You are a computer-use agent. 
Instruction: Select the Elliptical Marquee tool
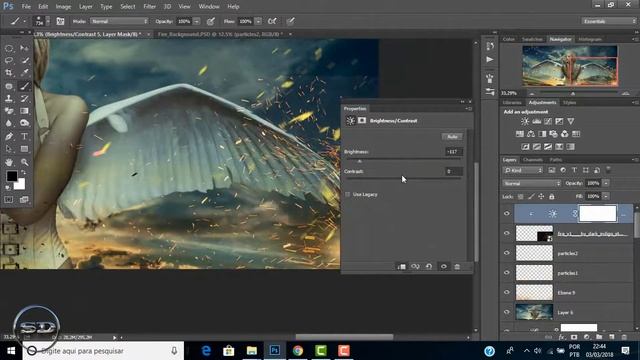(x=9, y=48)
